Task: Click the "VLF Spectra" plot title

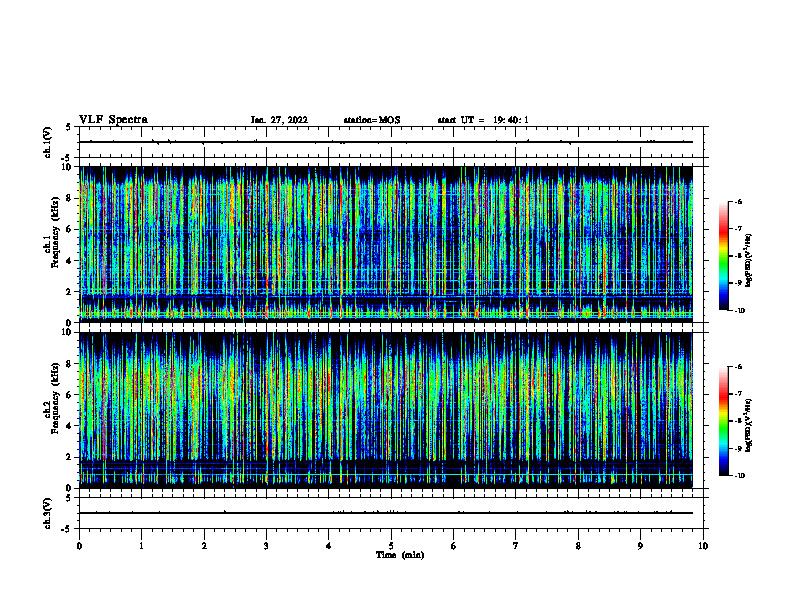Action: click(x=113, y=120)
